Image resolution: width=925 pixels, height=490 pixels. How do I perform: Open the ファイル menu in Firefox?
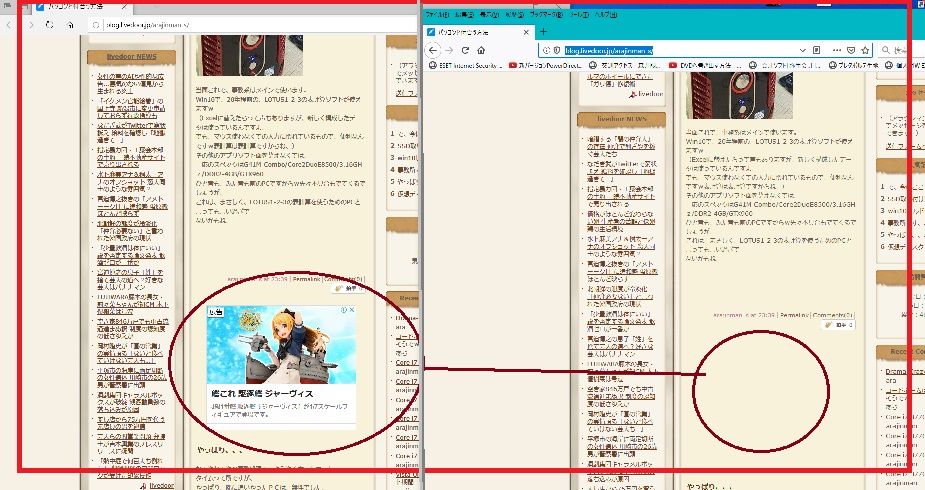437,14
